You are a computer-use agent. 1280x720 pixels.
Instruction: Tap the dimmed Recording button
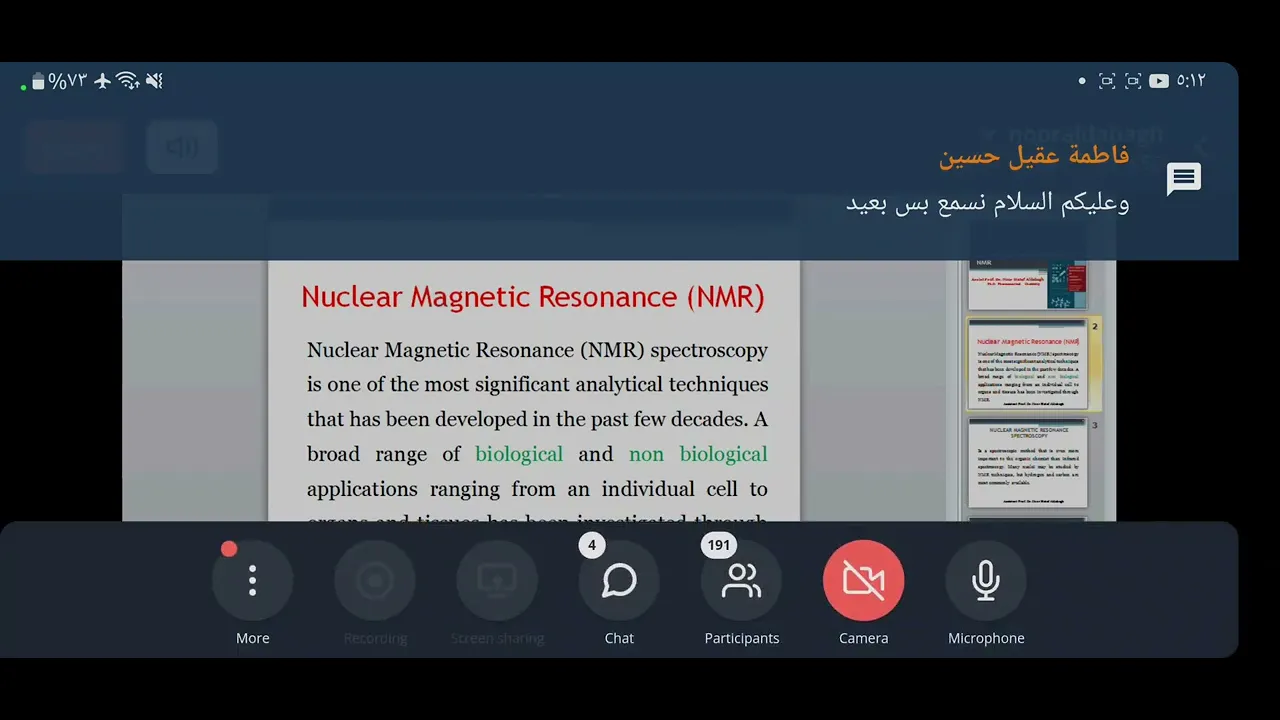click(x=375, y=580)
